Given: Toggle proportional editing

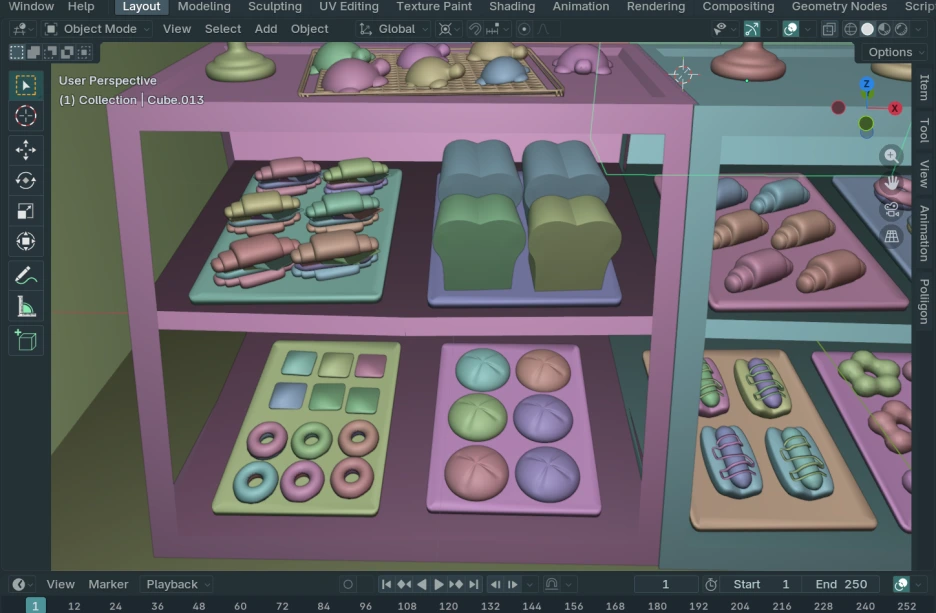Looking at the screenshot, I should (x=524, y=29).
